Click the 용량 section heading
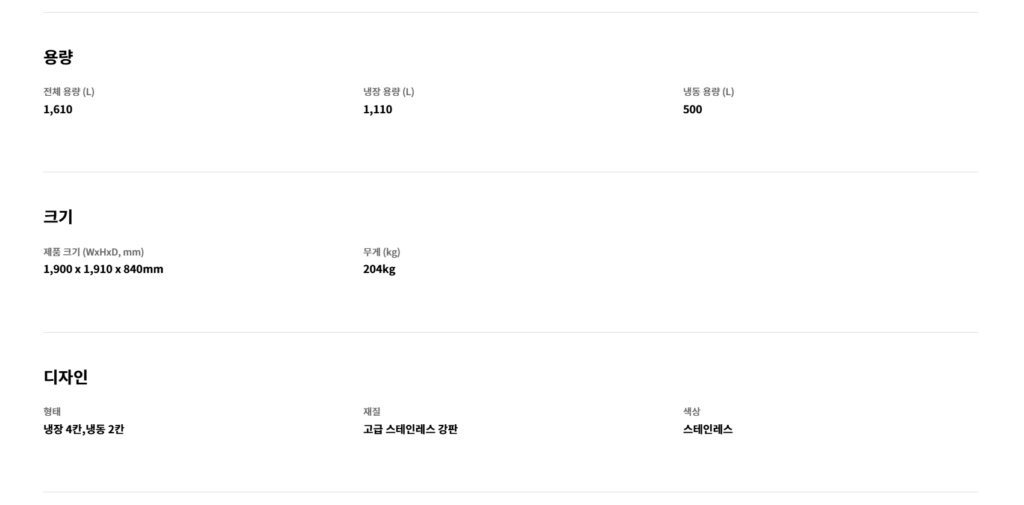This screenshot has width=1024, height=505. (x=58, y=57)
